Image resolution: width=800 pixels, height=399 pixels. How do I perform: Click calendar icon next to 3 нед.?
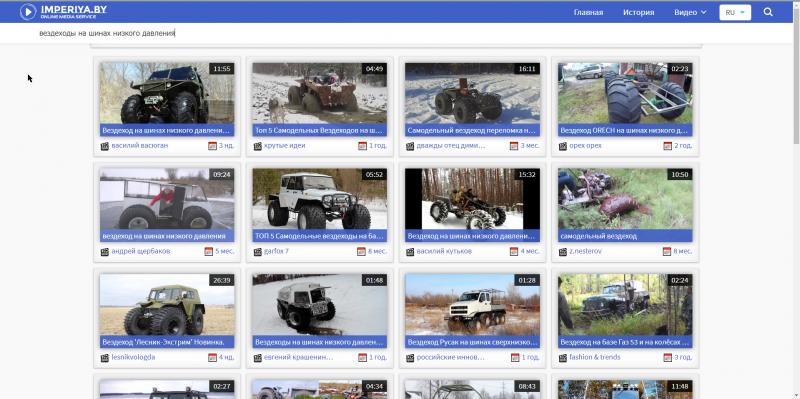click(212, 146)
